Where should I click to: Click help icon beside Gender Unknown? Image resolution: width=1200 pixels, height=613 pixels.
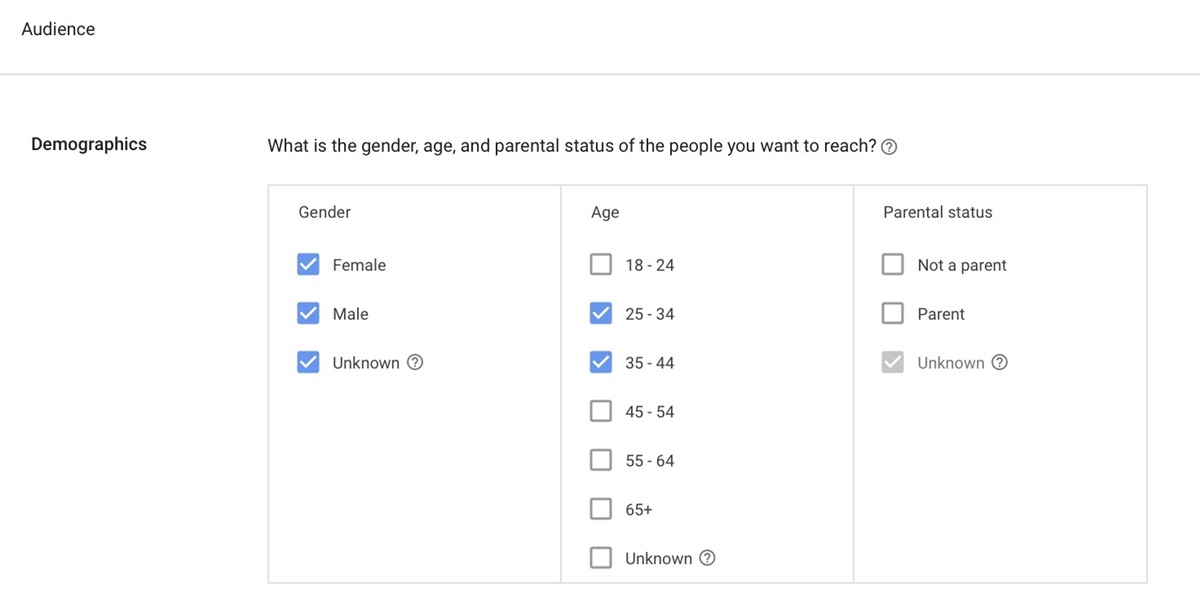(415, 363)
